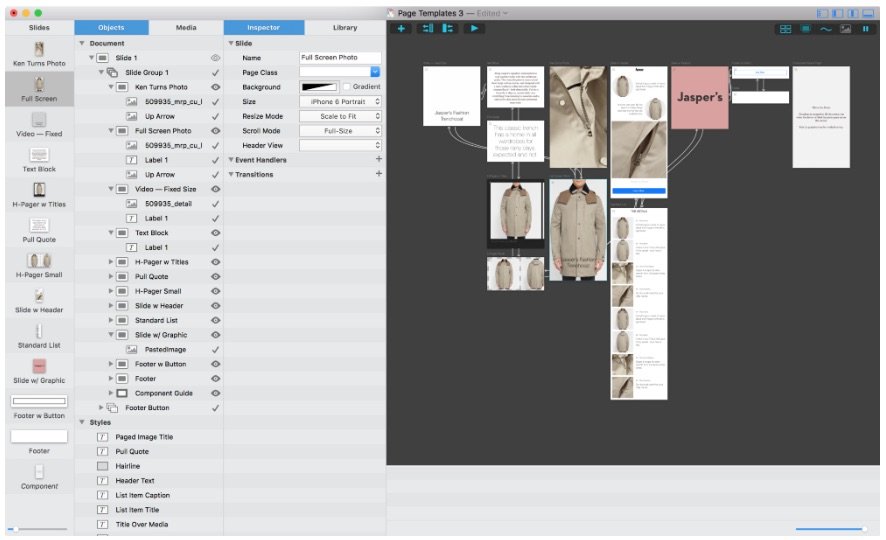This screenshot has width=886, height=540.
Task: Toggle the checkmark for Slide Group 1
Action: [x=215, y=72]
